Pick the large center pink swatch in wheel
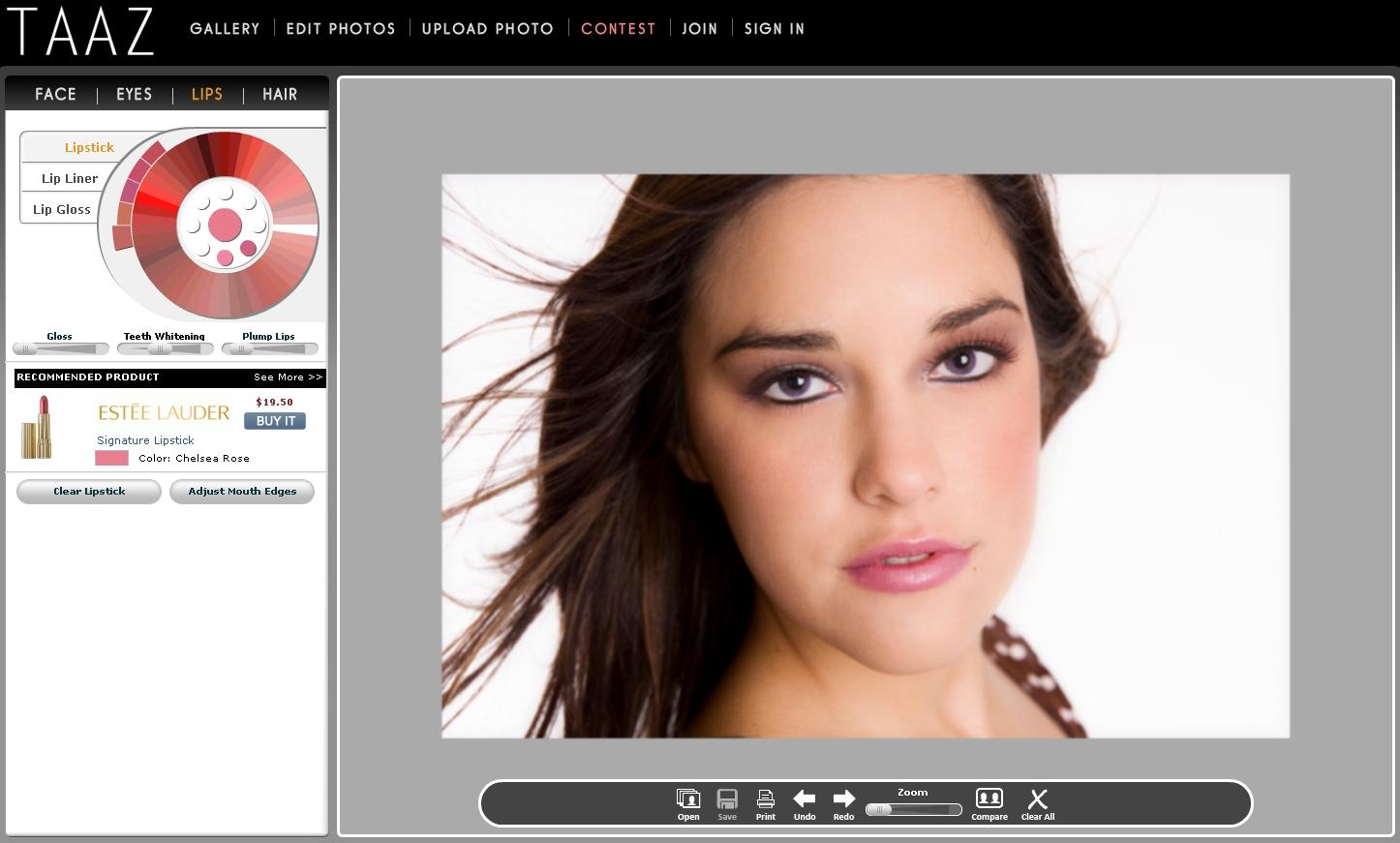The height and width of the screenshot is (843, 1400). [x=225, y=225]
